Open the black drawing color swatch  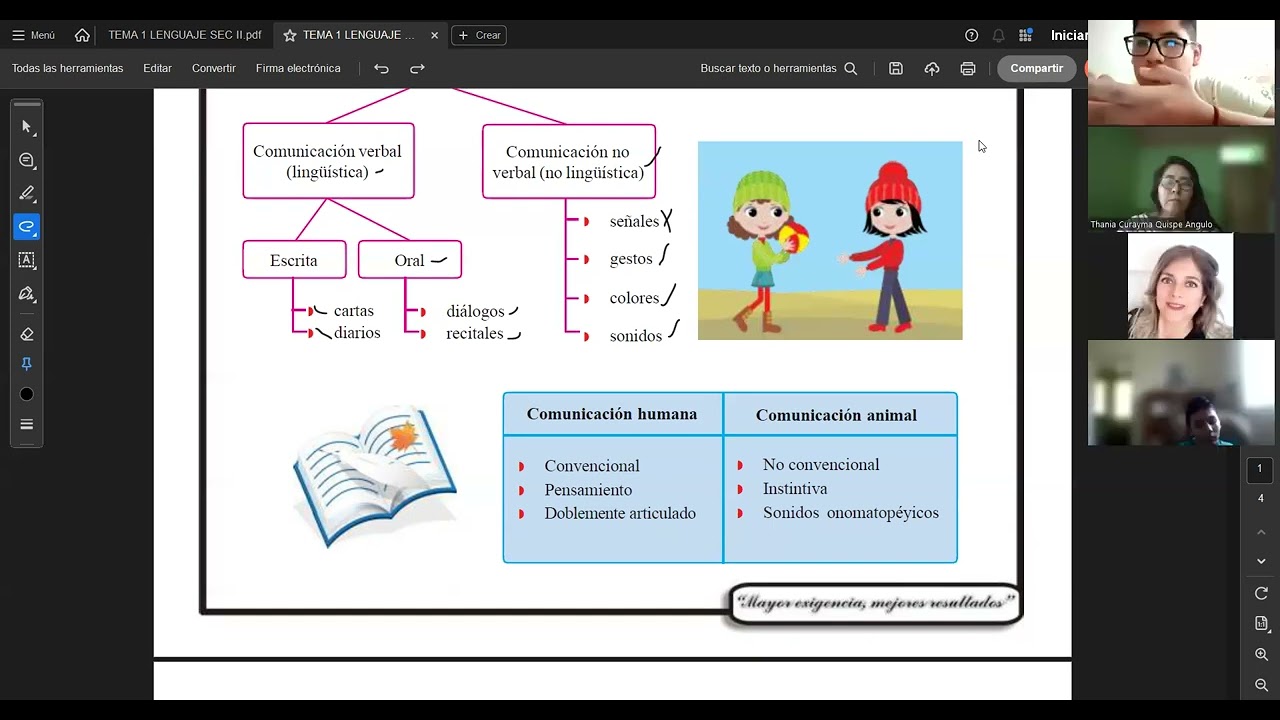[x=27, y=394]
